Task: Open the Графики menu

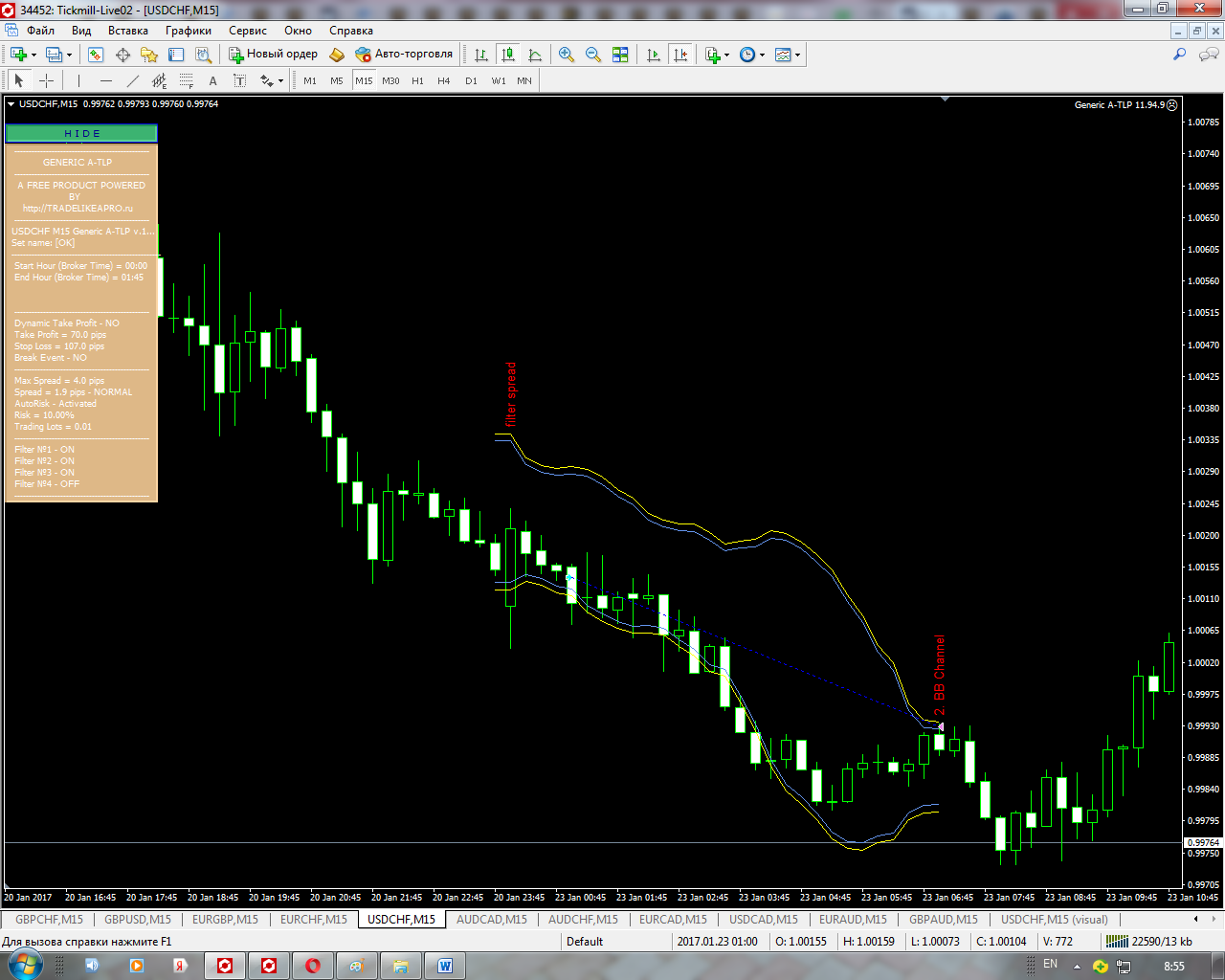Action: pyautogui.click(x=189, y=31)
